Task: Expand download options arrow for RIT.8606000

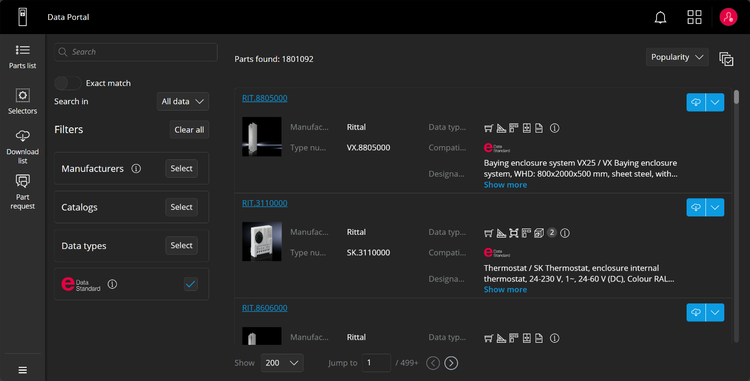Action: click(715, 313)
